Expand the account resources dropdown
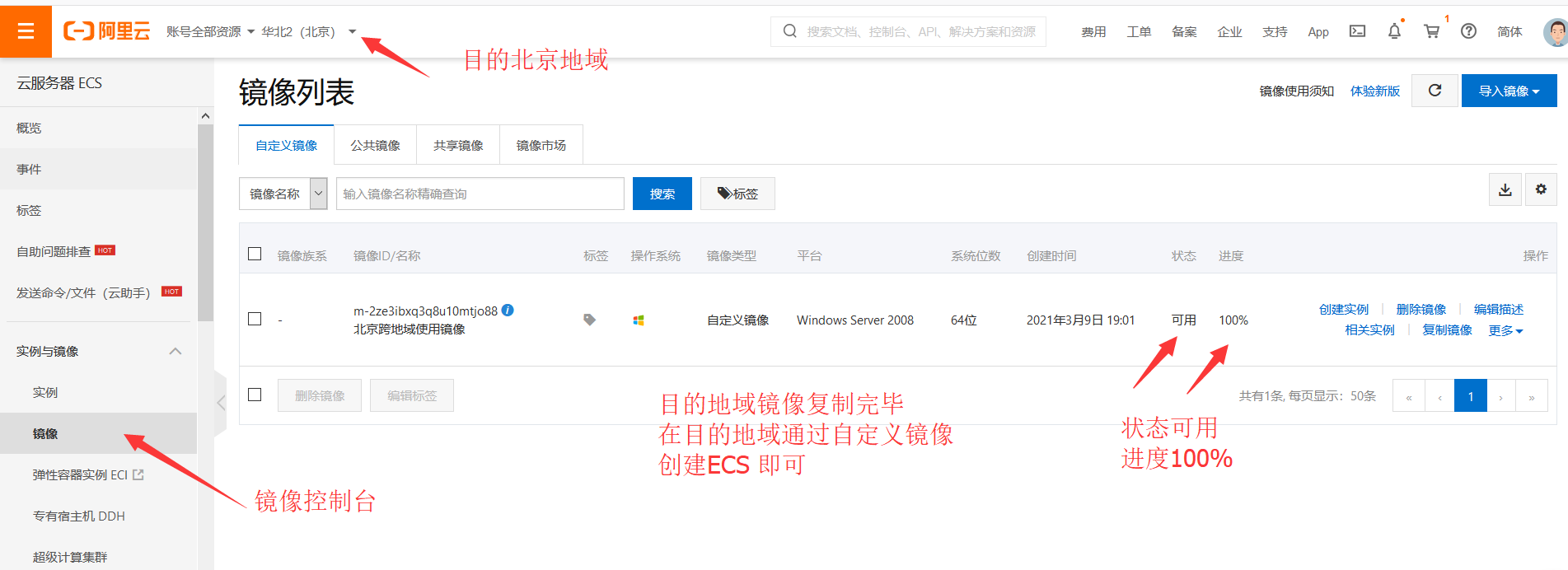The image size is (1568, 570). click(210, 31)
